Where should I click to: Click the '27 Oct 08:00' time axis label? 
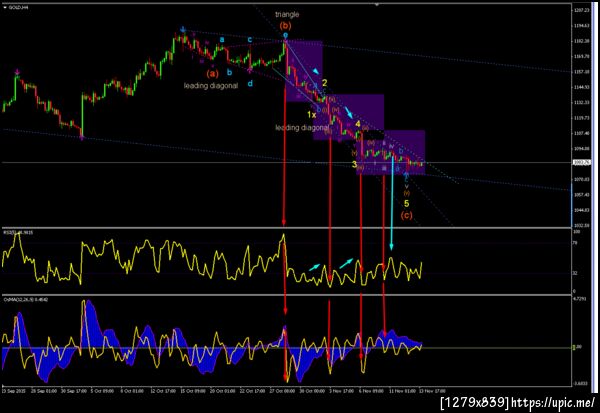(x=282, y=391)
